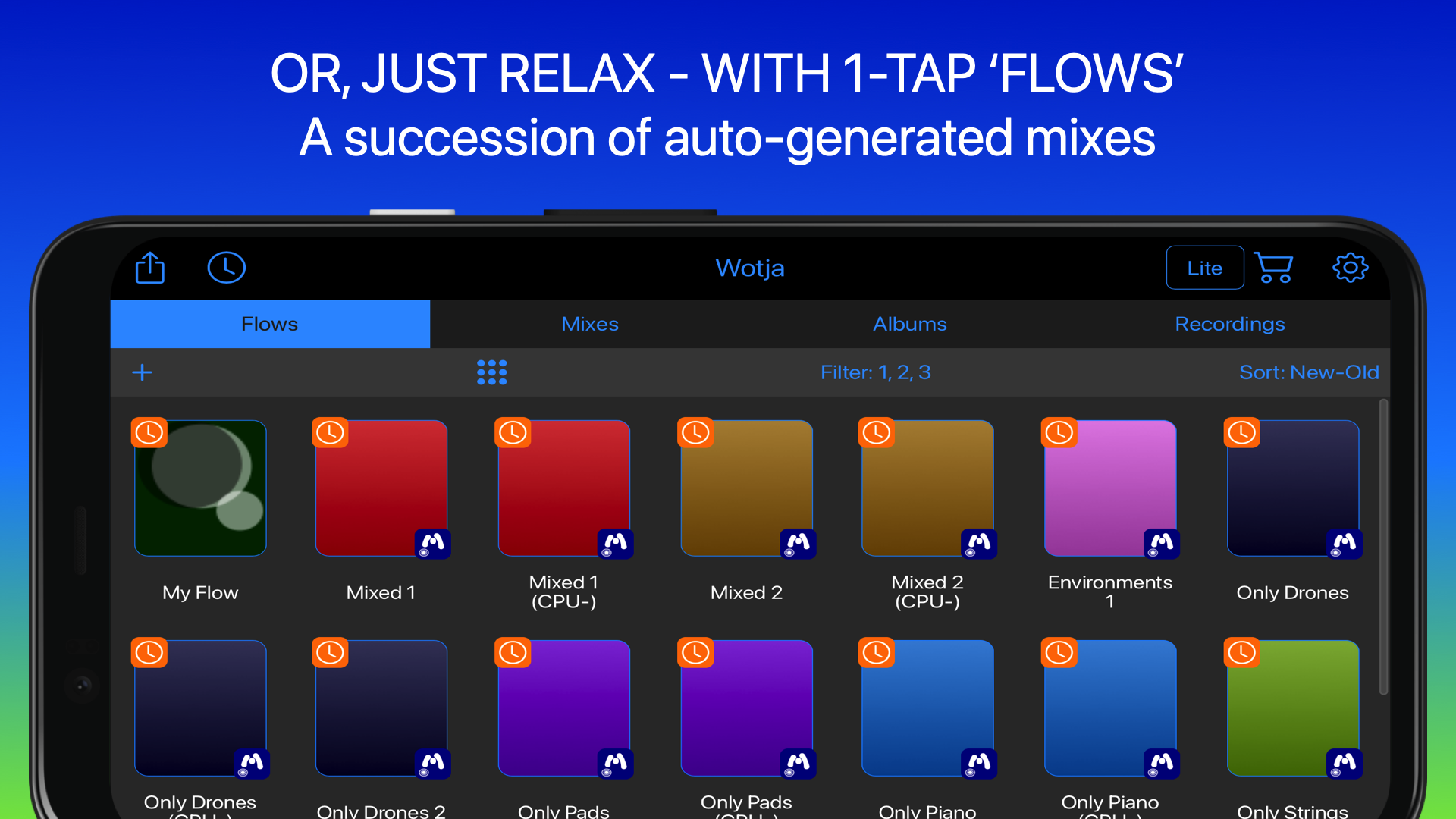Open the Recordings tab
Screen dimensions: 1456x819
pyautogui.click(x=1230, y=324)
